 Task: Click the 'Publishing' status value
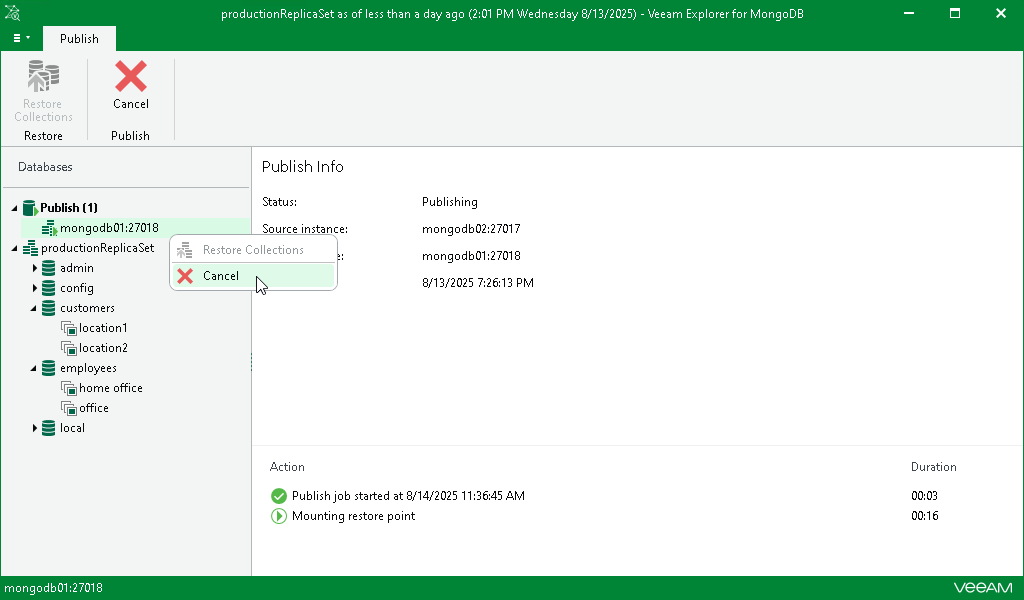[x=449, y=202]
